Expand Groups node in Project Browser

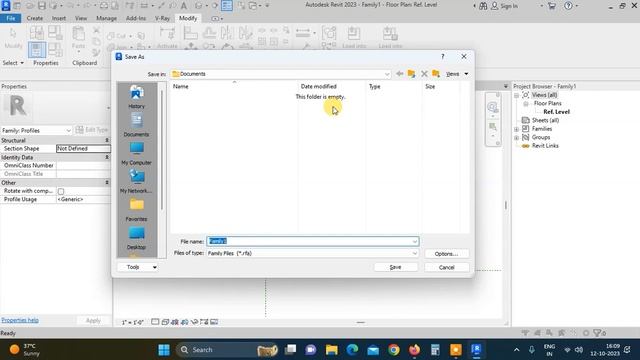point(516,138)
